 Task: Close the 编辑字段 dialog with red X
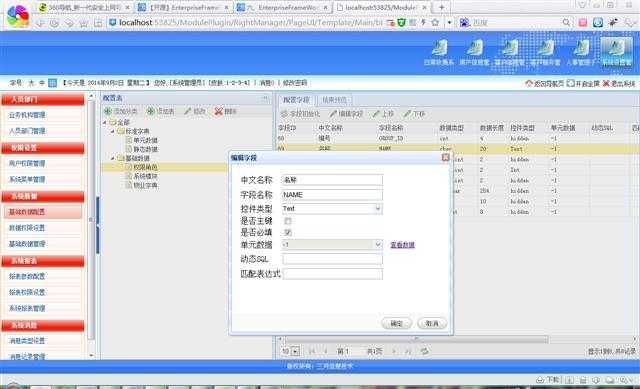coord(446,157)
